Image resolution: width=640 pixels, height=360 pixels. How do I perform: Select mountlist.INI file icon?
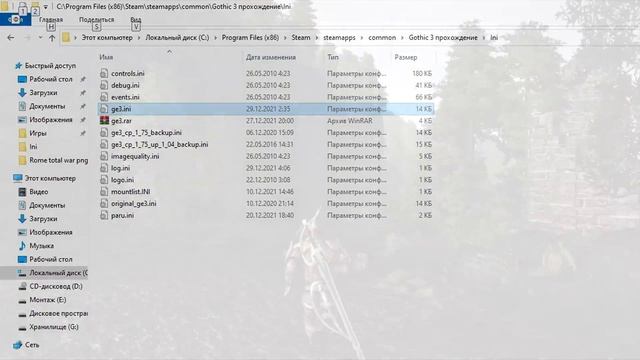pos(104,192)
